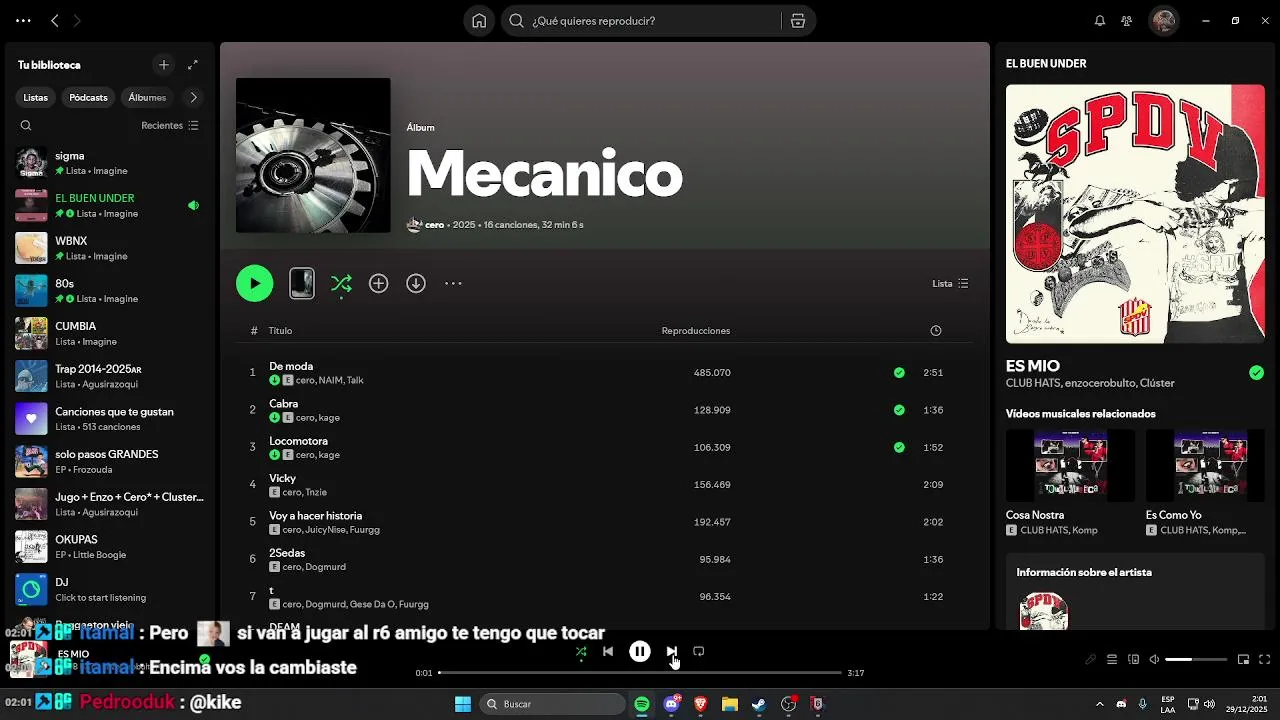Play the Mecanico album

coord(254,284)
